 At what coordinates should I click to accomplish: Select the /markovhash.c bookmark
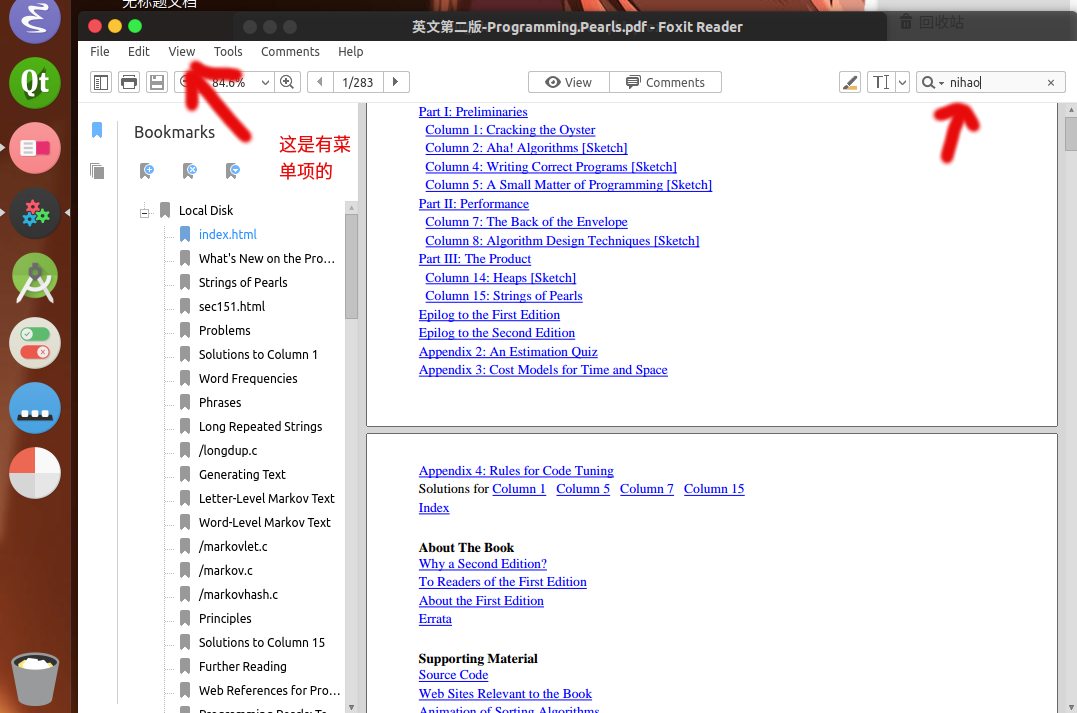[238, 595]
